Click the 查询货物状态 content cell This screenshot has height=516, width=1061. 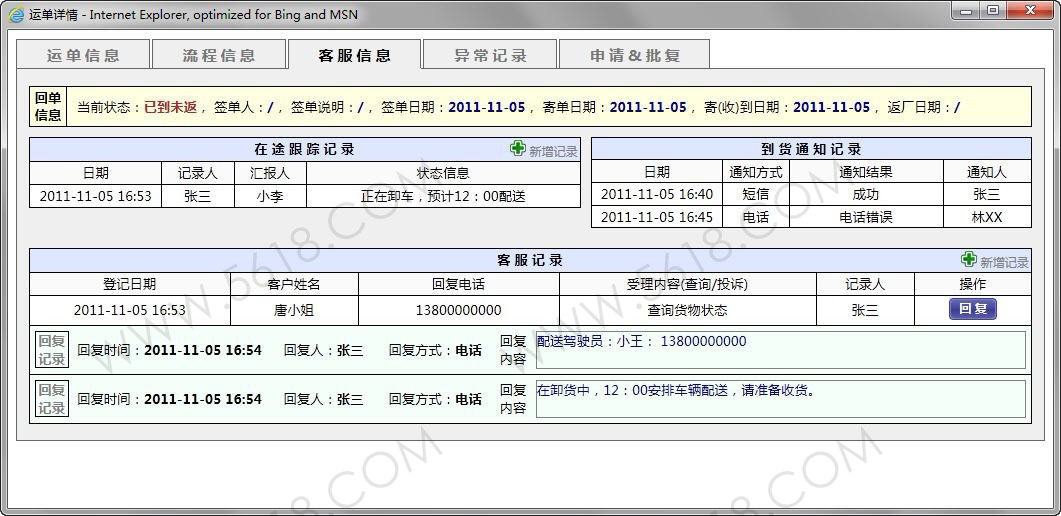tap(687, 310)
